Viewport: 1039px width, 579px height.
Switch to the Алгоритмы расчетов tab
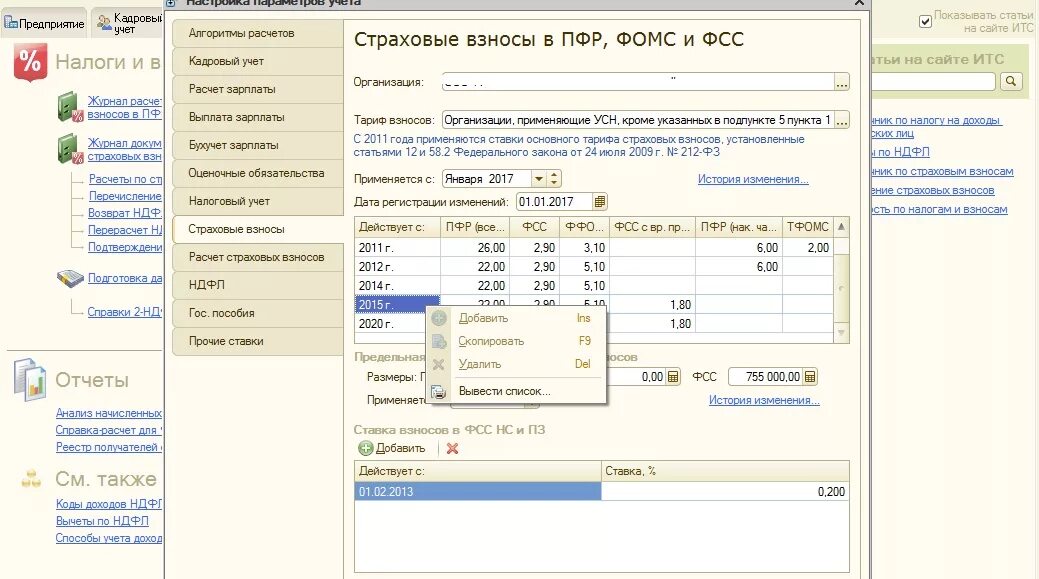[x=258, y=33]
